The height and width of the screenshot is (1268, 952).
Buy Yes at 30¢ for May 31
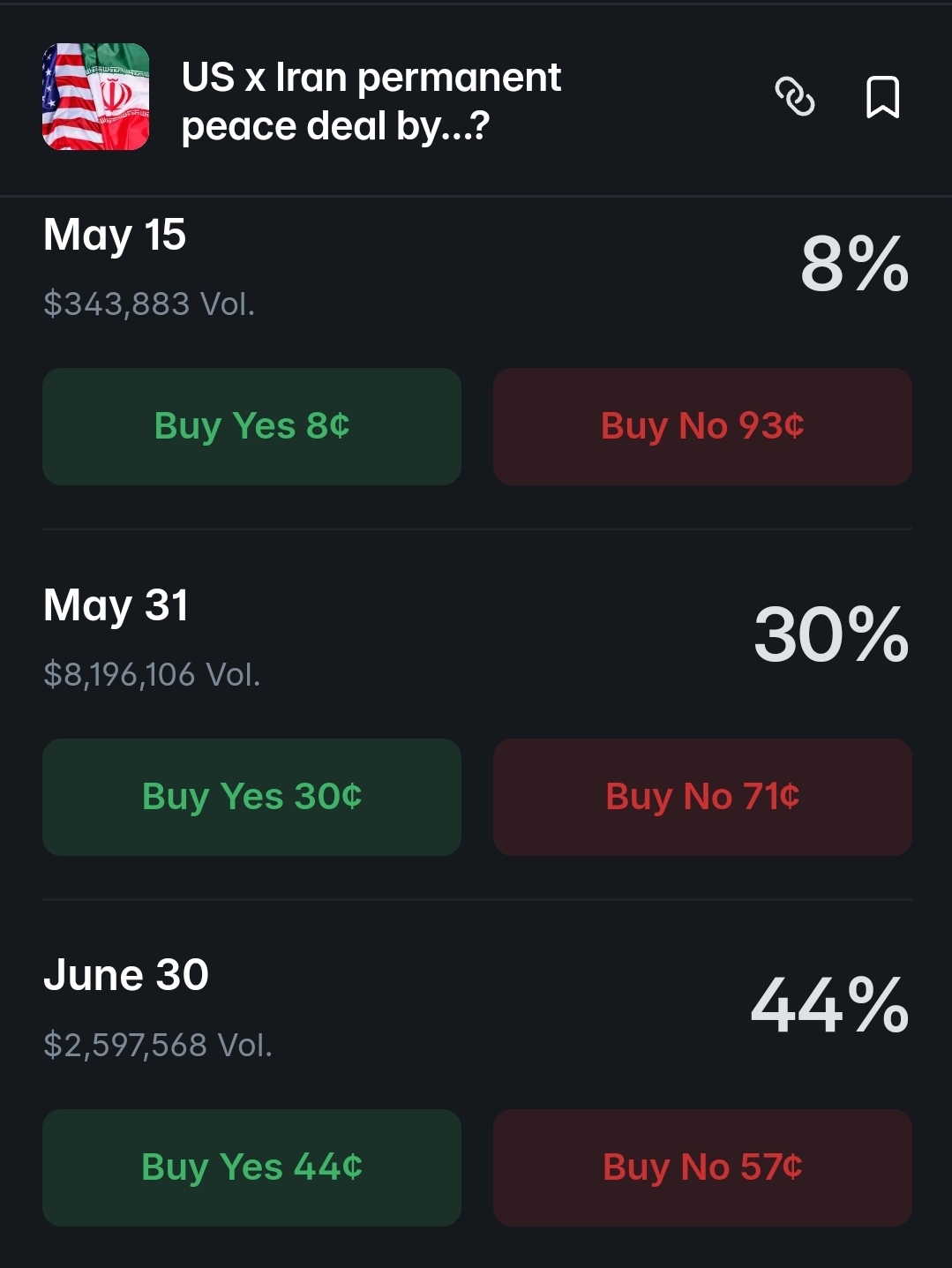pyautogui.click(x=251, y=797)
